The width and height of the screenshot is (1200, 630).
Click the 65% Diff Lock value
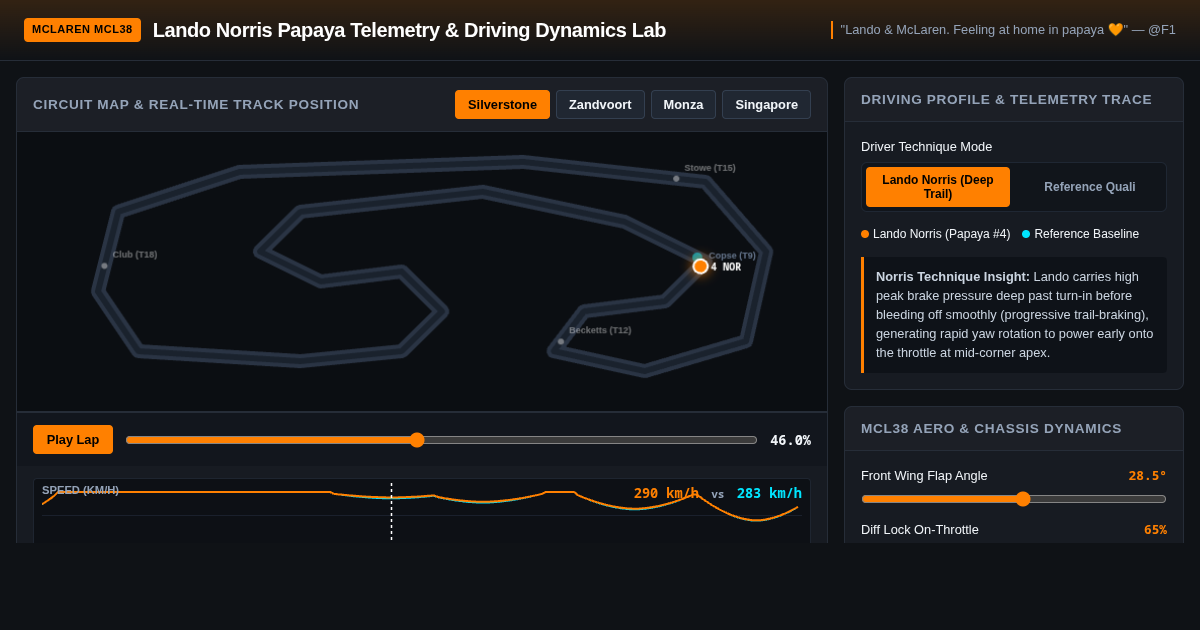tap(1155, 530)
